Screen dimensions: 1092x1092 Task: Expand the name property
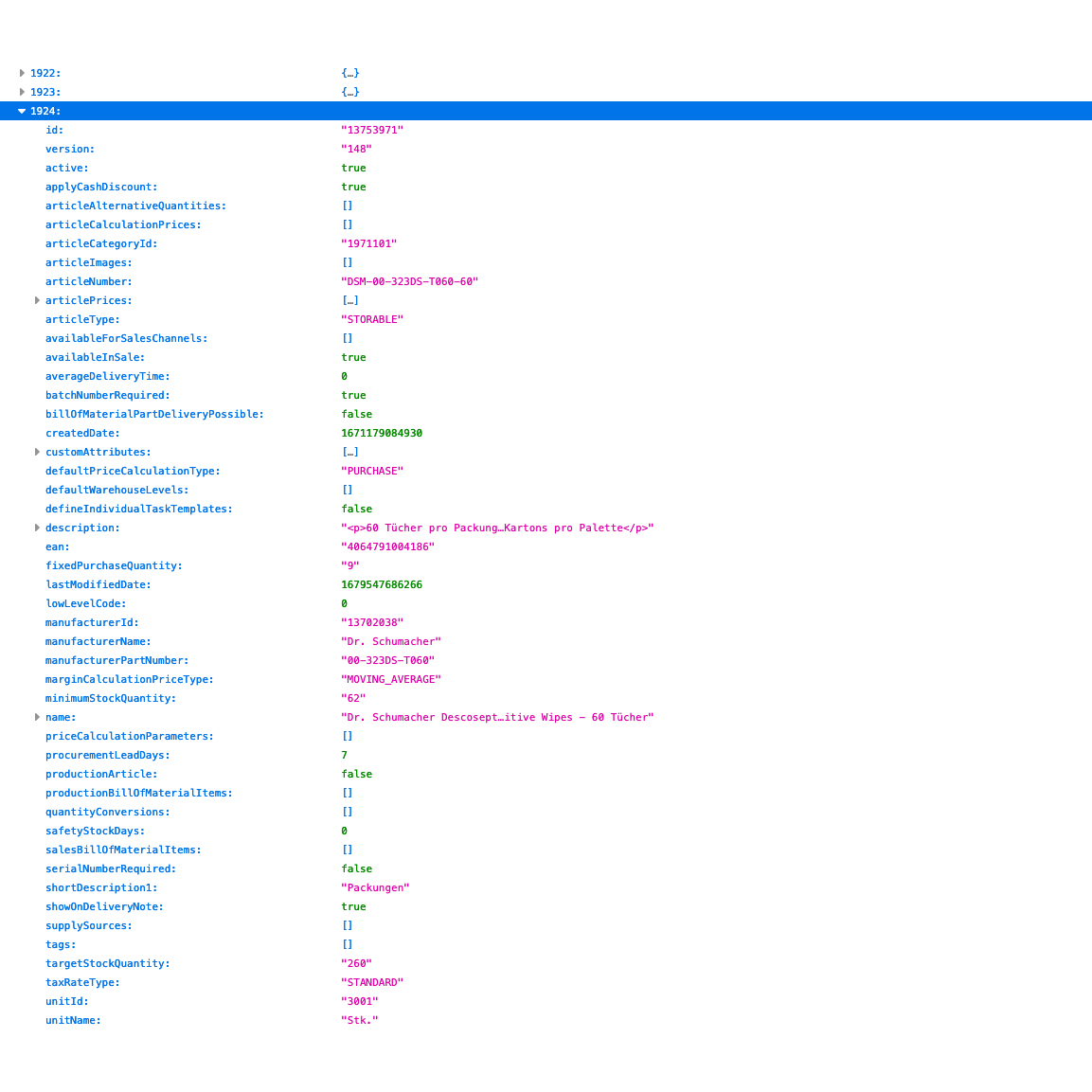coord(38,717)
